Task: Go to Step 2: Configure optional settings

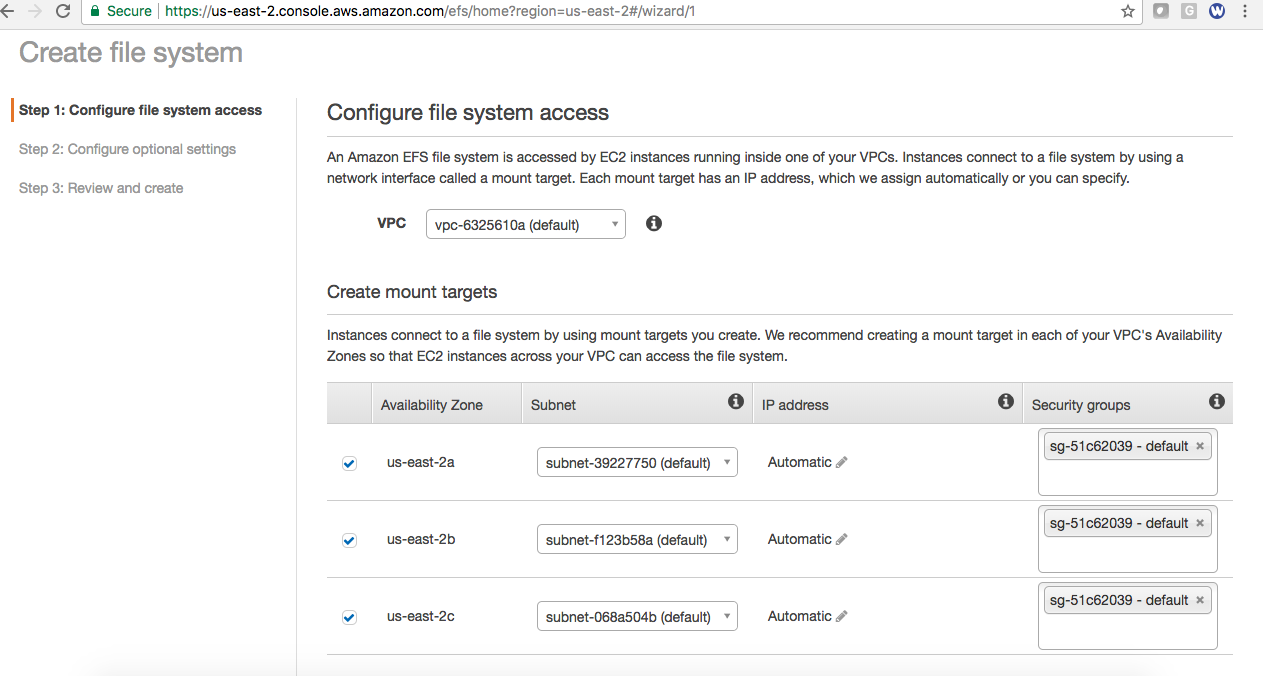Action: (x=127, y=149)
